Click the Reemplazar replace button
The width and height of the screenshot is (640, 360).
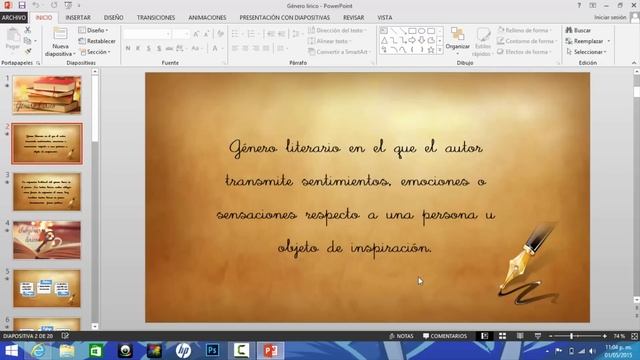pos(584,41)
